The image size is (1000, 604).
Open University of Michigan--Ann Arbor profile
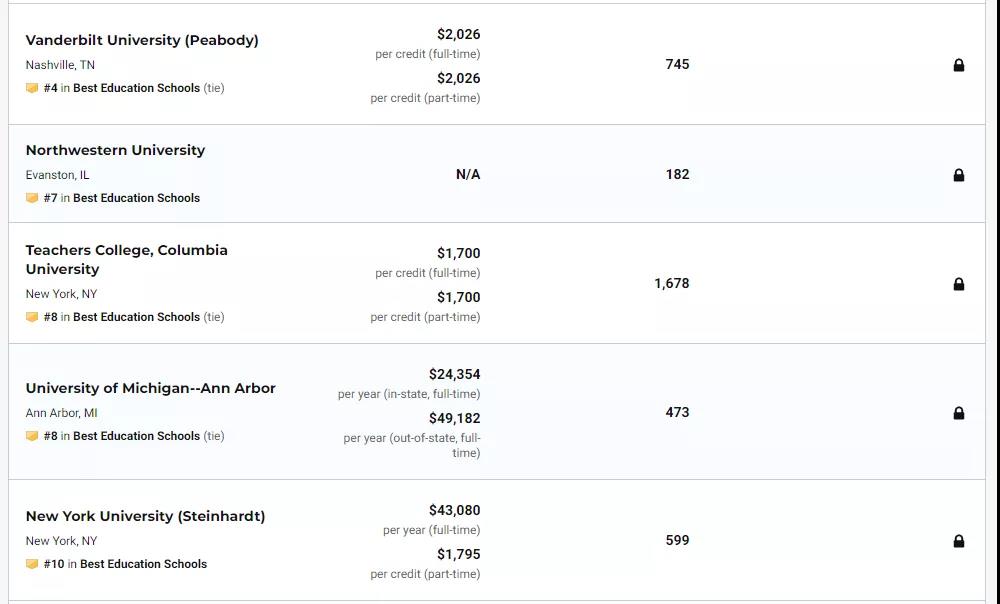coord(151,388)
